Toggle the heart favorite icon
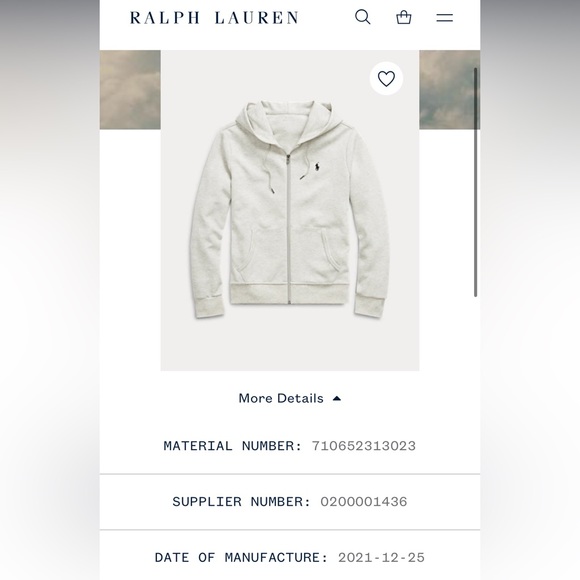This screenshot has height=580, width=580. coord(386,78)
